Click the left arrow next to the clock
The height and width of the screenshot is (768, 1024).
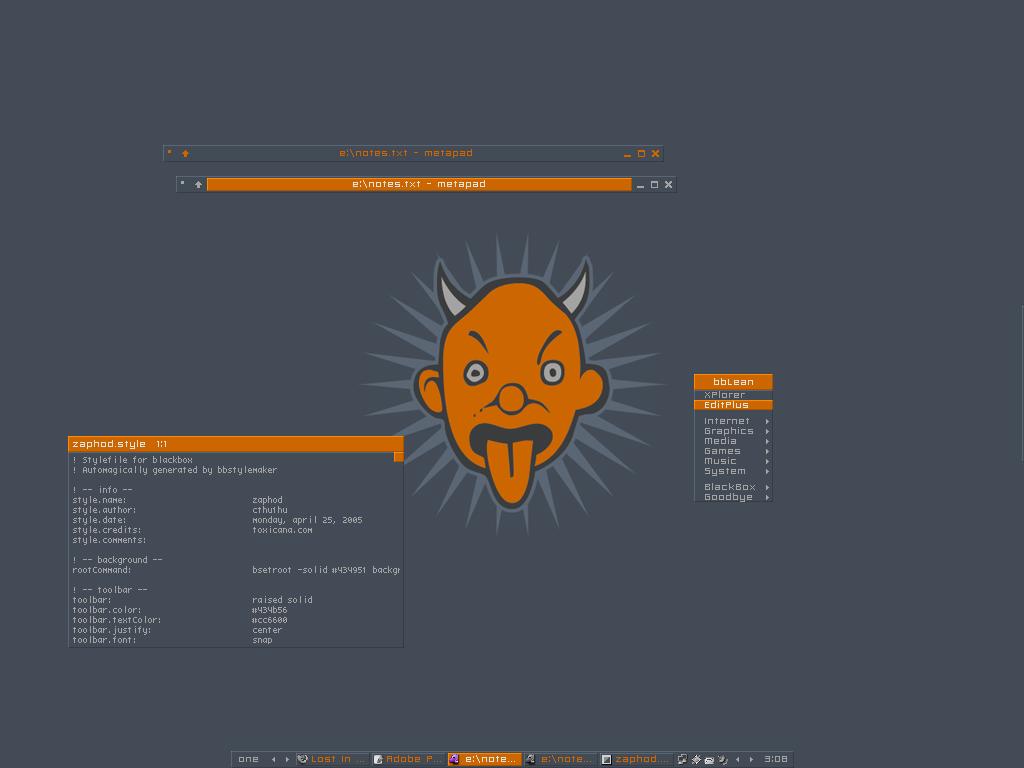point(738,760)
